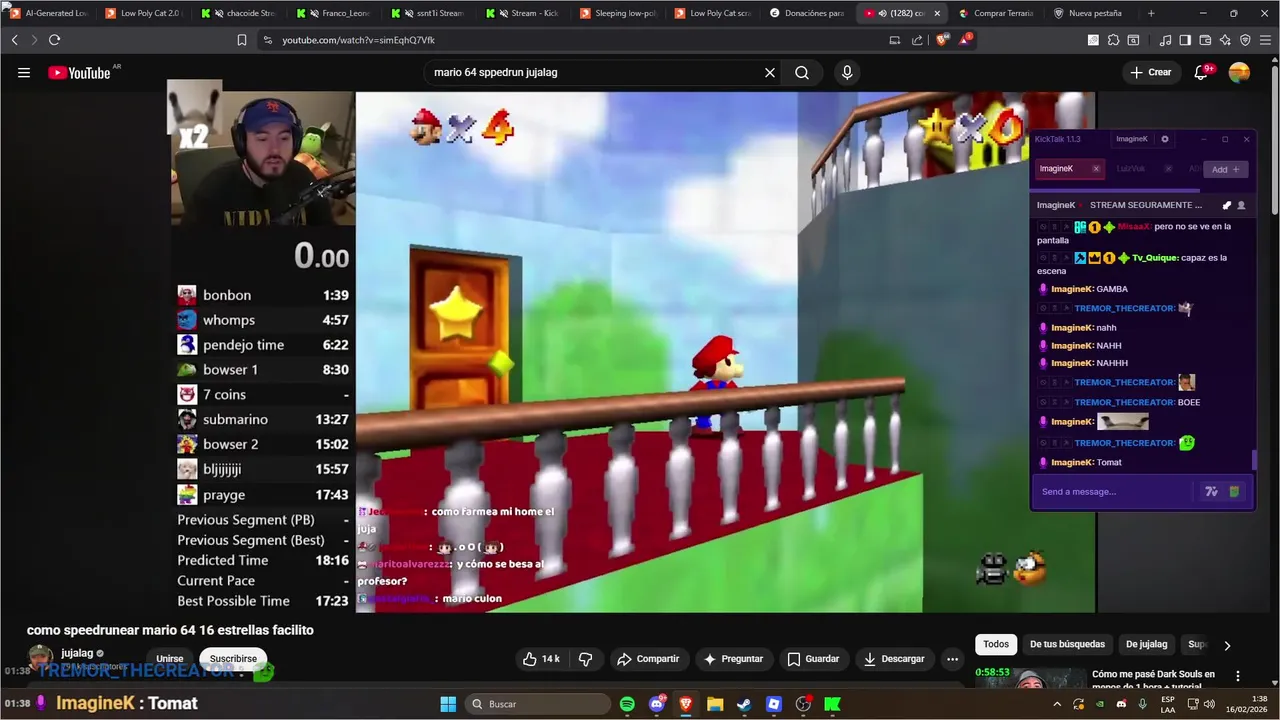Open a new browser tab
Screen dimensions: 1280x720
tap(1151, 13)
